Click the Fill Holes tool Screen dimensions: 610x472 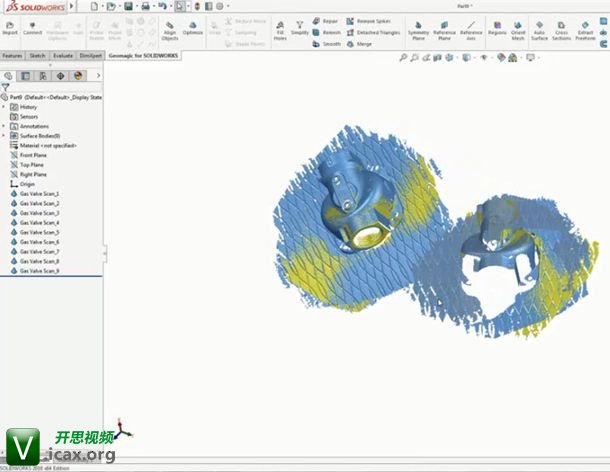[281, 30]
